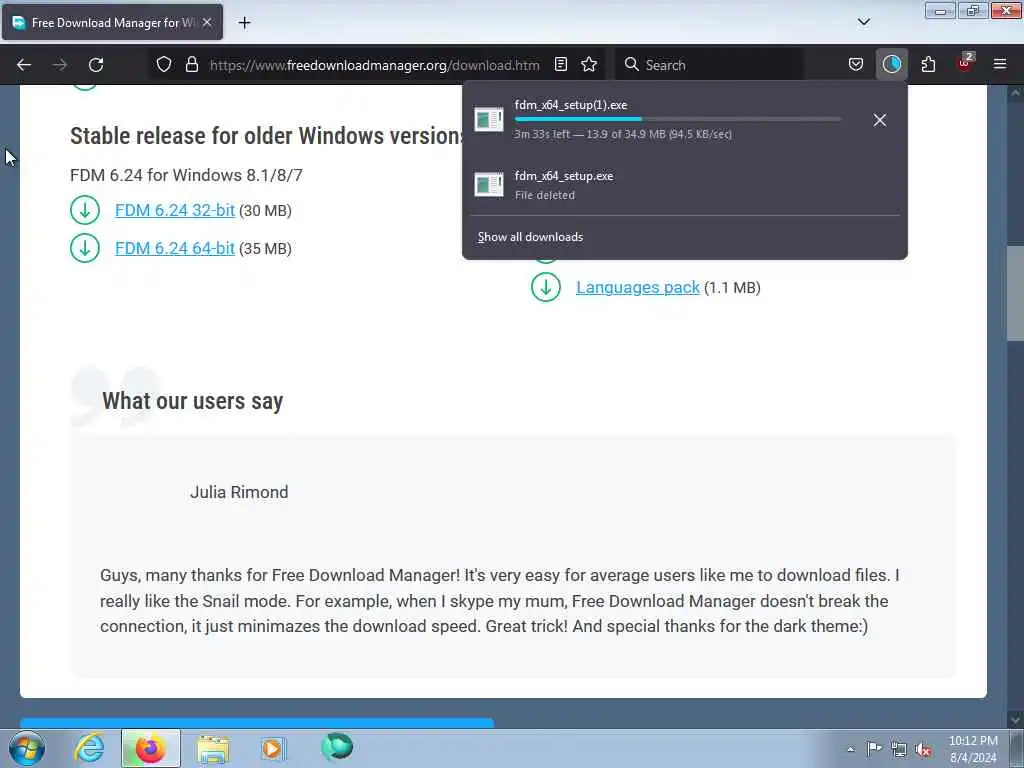Launch Internet Explorer from the taskbar
This screenshot has height=768, width=1024.
click(89, 748)
